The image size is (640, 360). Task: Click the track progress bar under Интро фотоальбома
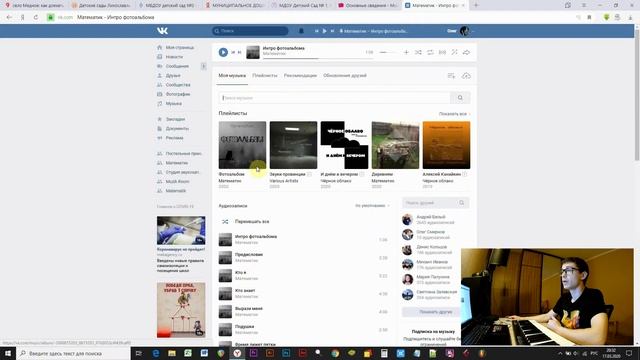point(318,59)
